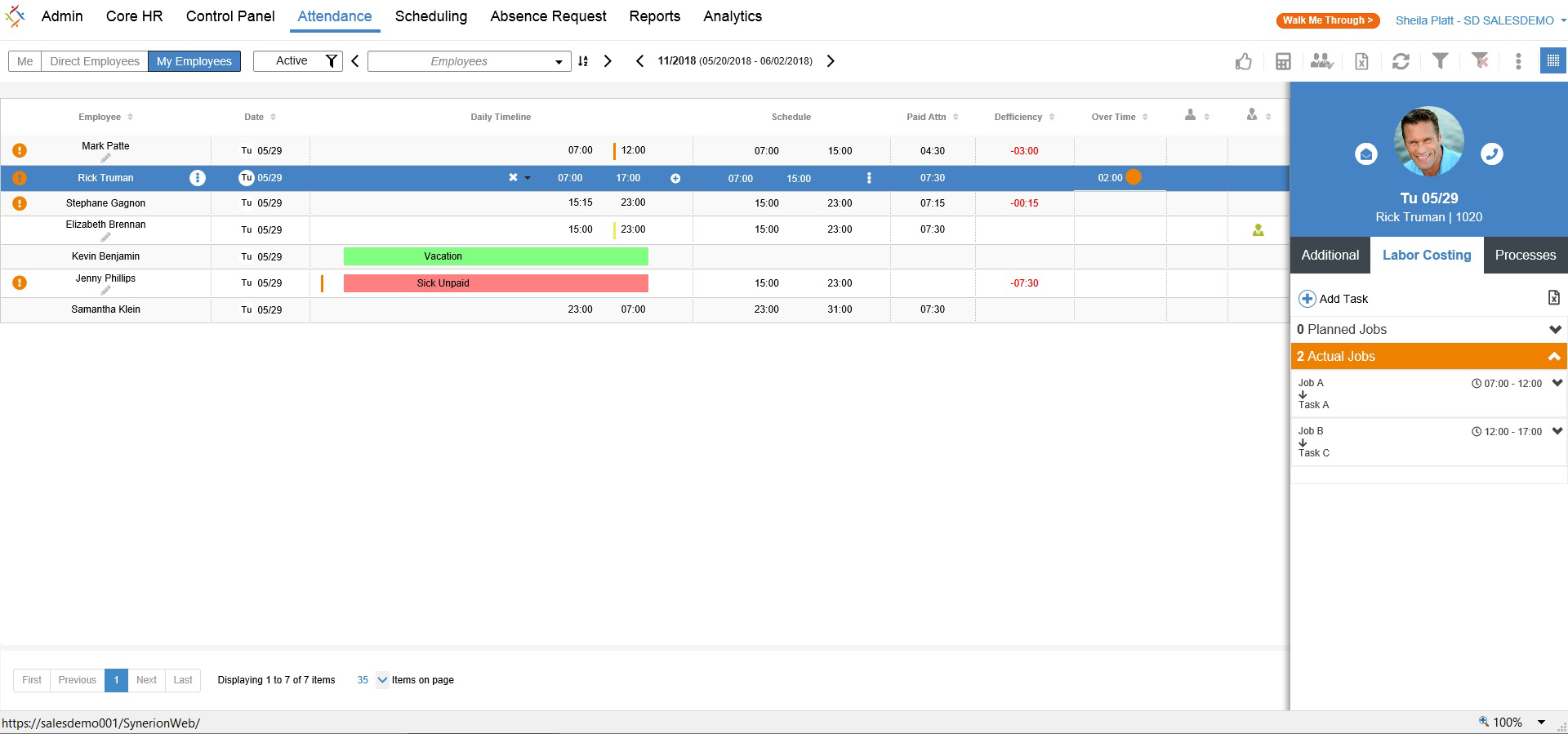
Task: Open the Core HR menu
Action: pos(135,16)
